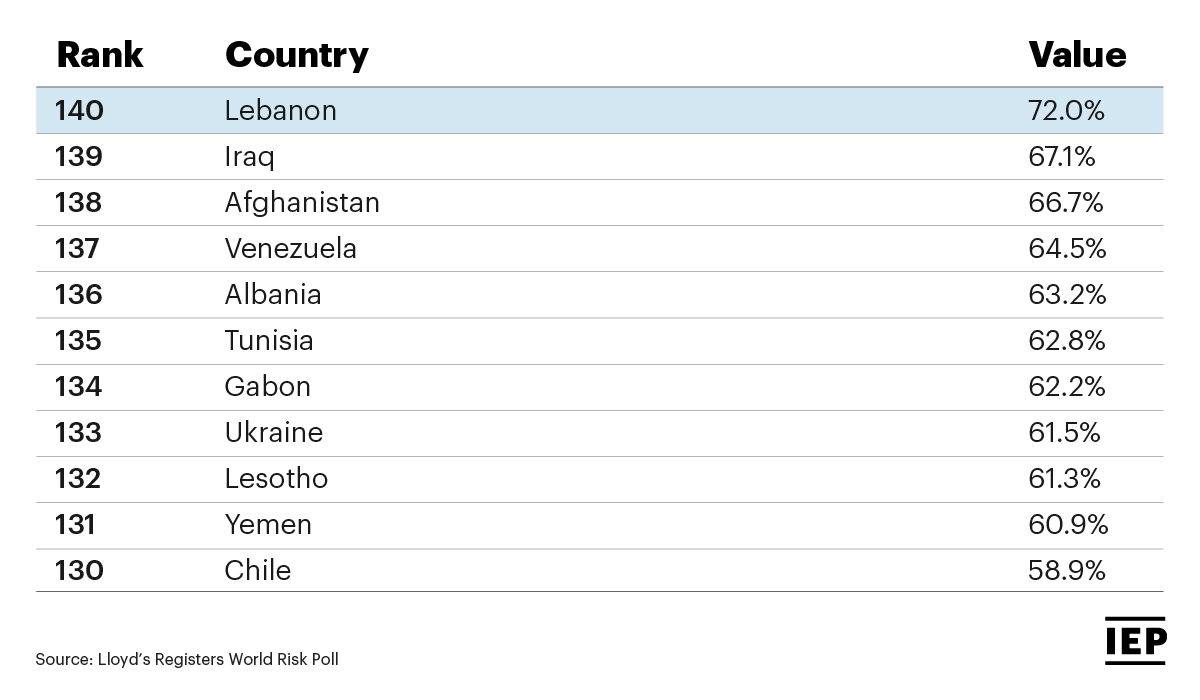The width and height of the screenshot is (1200, 700).
Task: Select Tunisia in the table
Action: [x=269, y=340]
